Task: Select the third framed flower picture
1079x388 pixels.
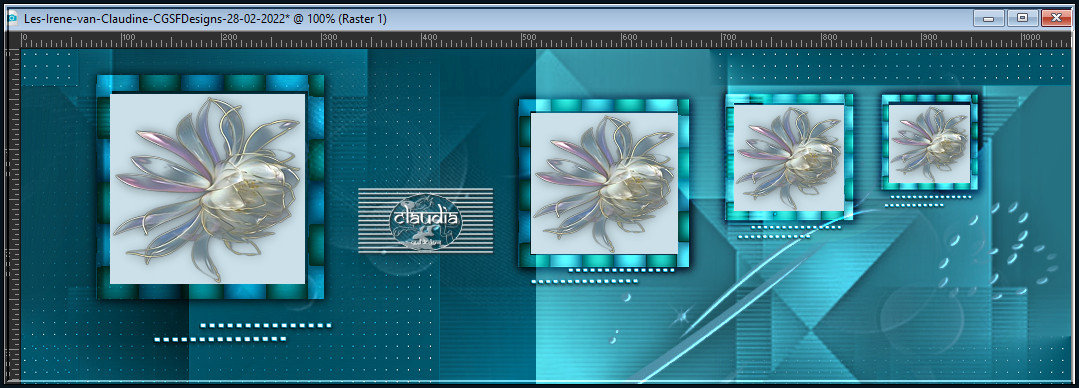Action: [x=789, y=158]
